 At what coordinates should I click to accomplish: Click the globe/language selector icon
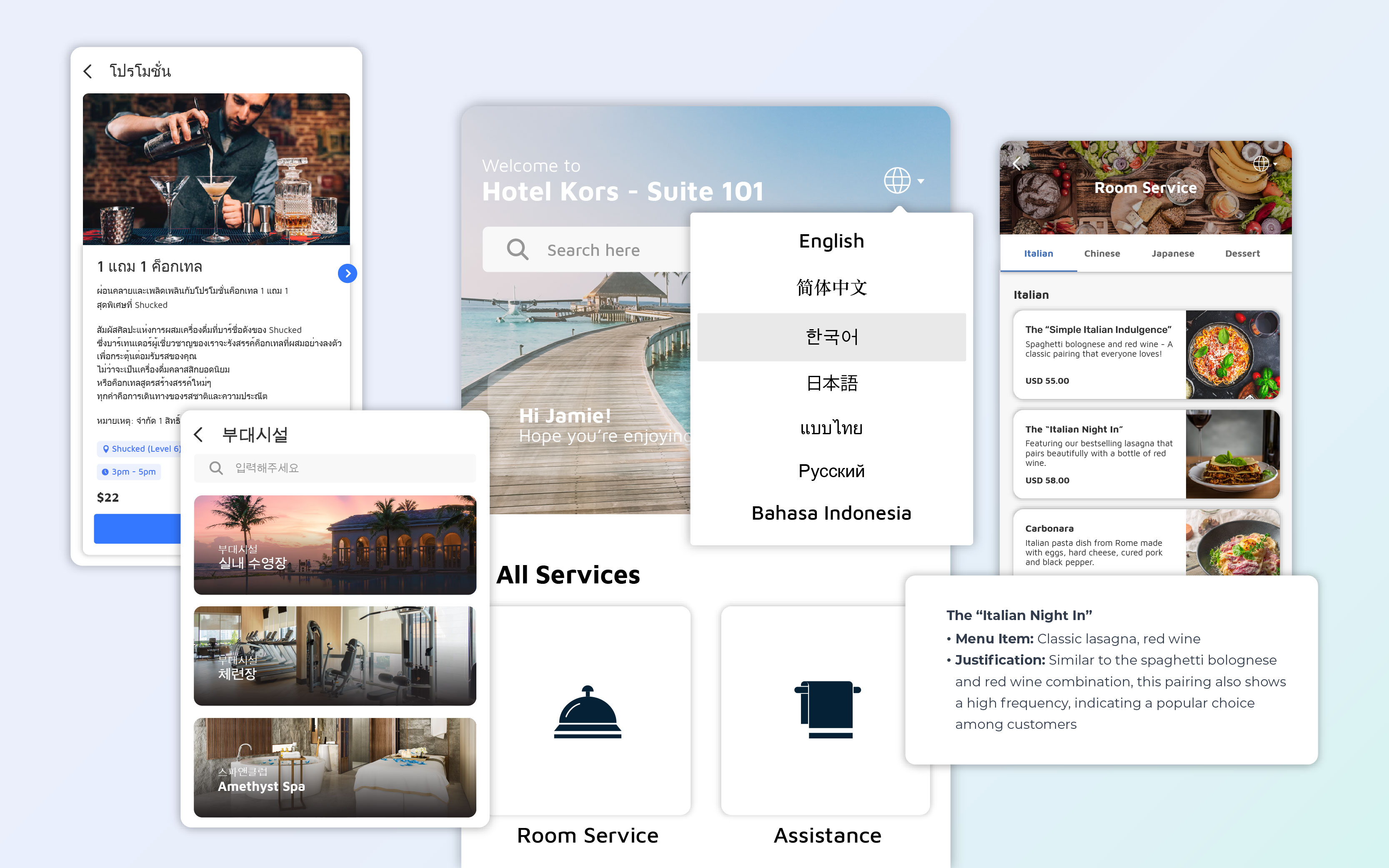click(x=896, y=181)
